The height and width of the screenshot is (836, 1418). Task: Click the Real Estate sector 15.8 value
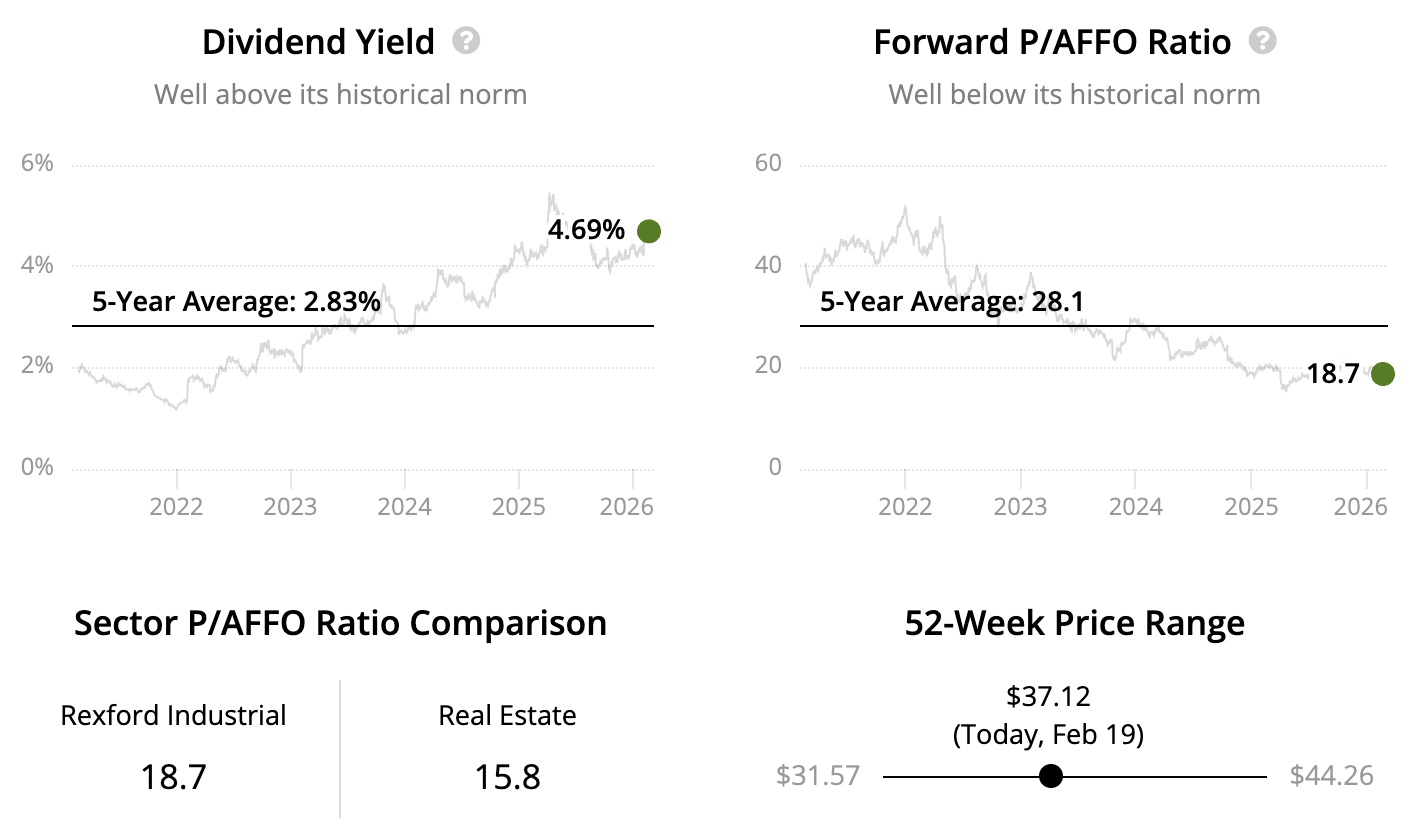tap(508, 776)
